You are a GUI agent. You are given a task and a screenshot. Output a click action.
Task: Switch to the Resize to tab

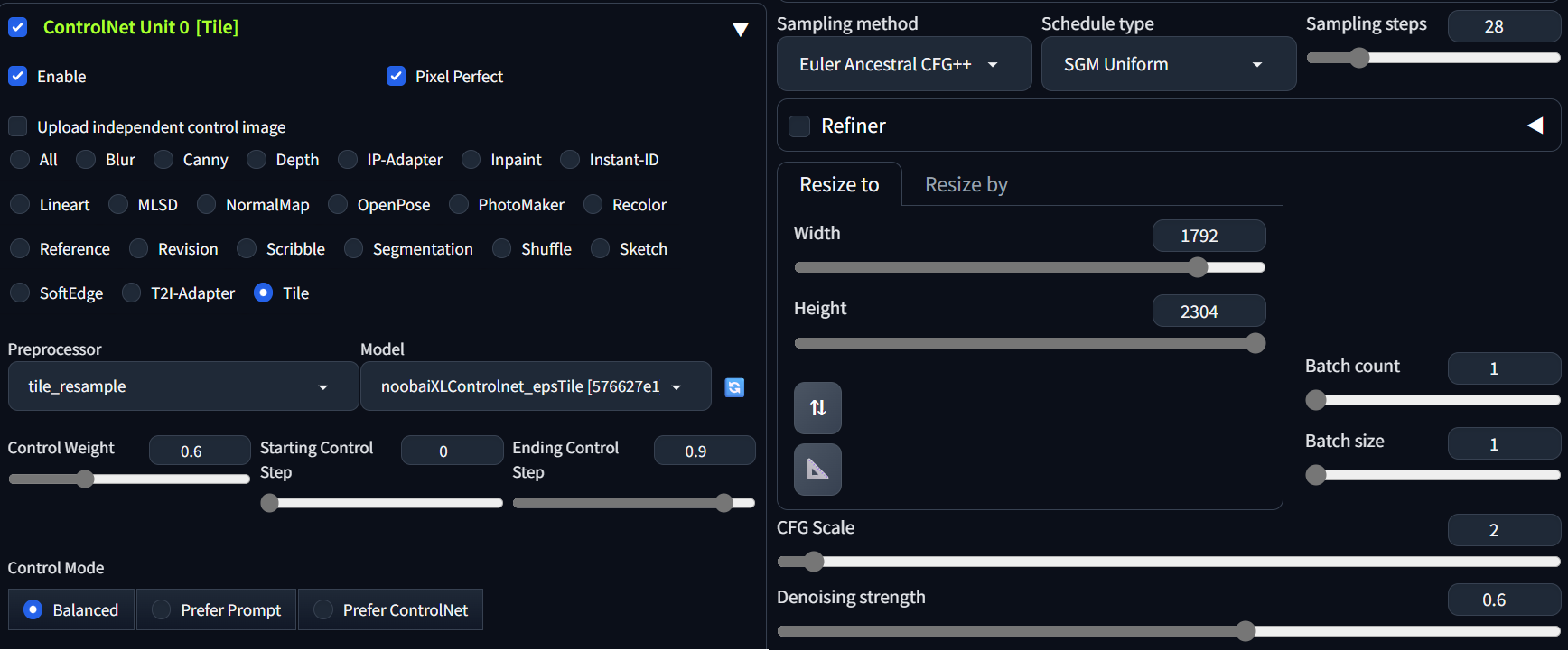click(839, 184)
